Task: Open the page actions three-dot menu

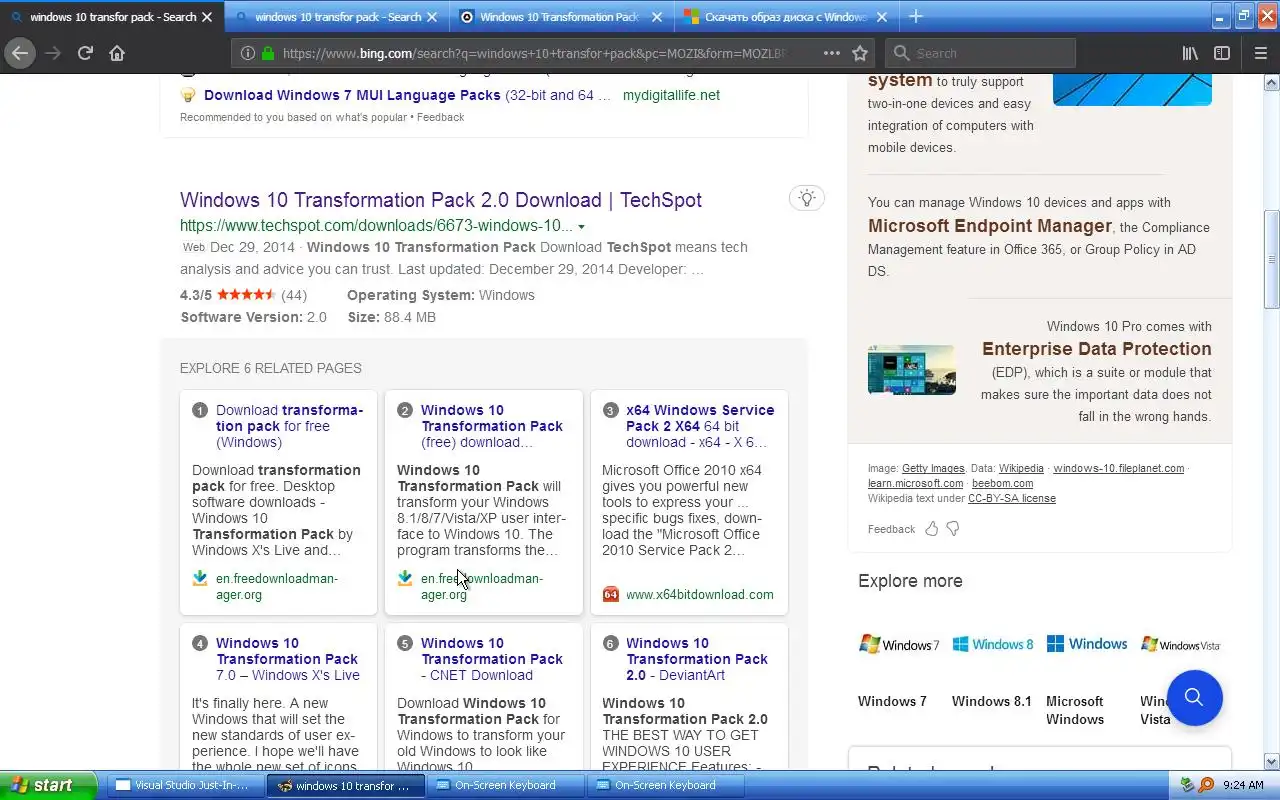Action: tap(832, 53)
